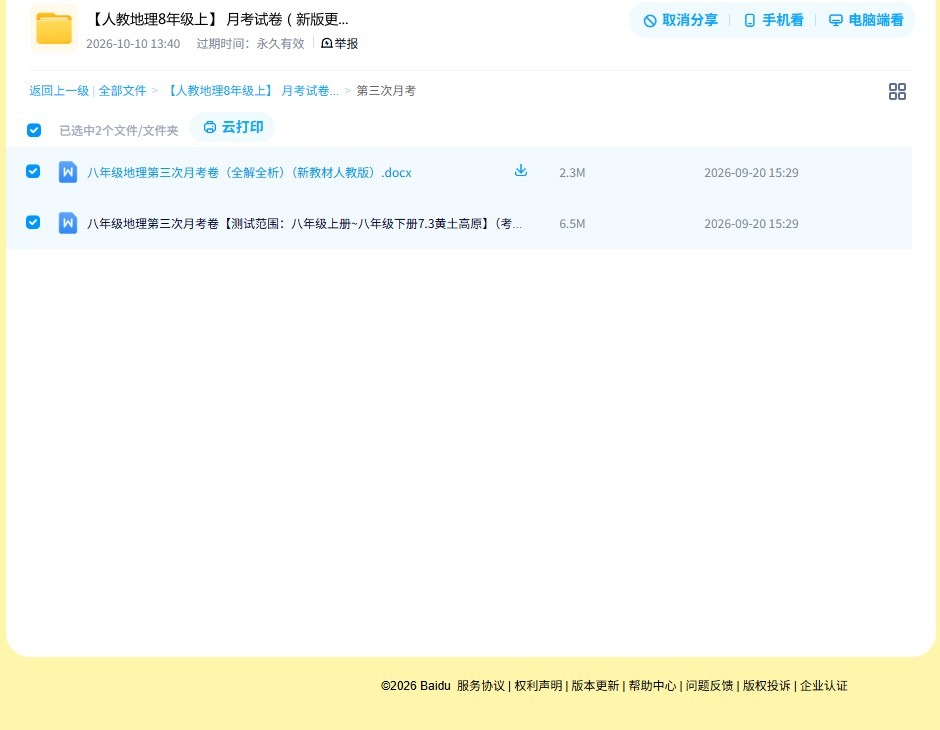Uncheck the 全解全析 docx file checkbox
This screenshot has height=730, width=940.
(33, 171)
